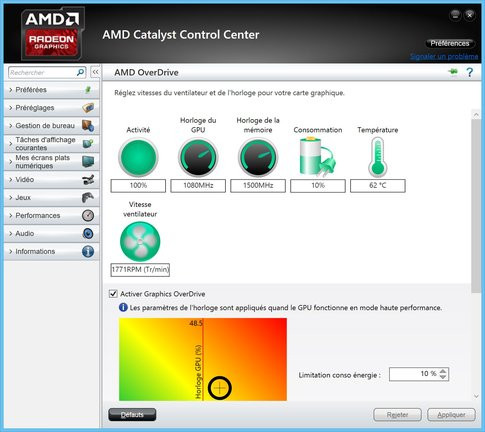Screen dimensions: 485x432
Task: Click the AMD Radeon Graphics logo
Action: coord(52,33)
